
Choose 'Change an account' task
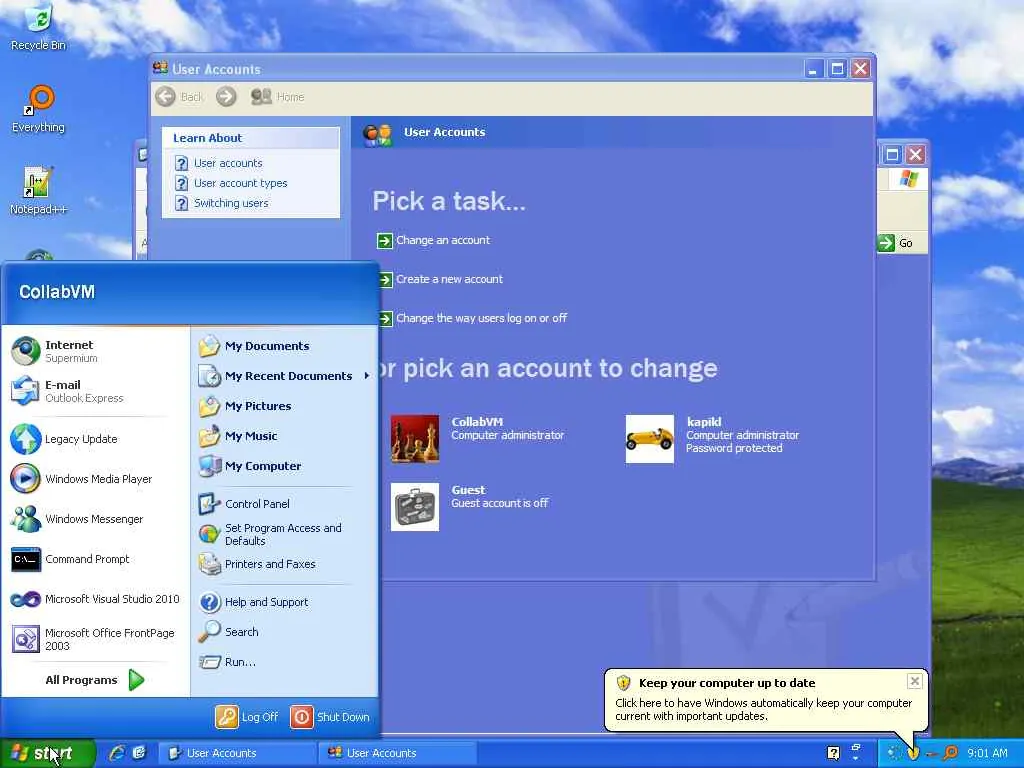point(443,240)
